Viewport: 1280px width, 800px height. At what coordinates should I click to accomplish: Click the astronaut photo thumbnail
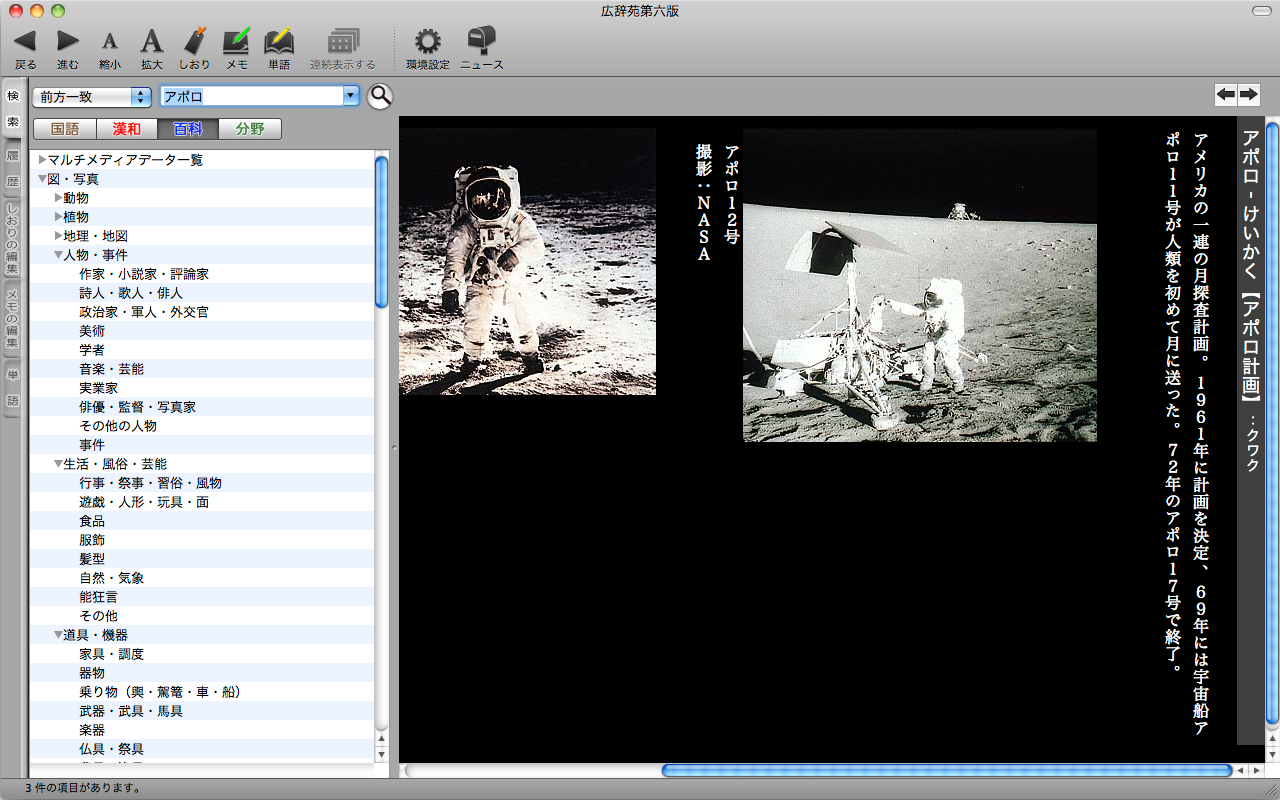point(528,261)
